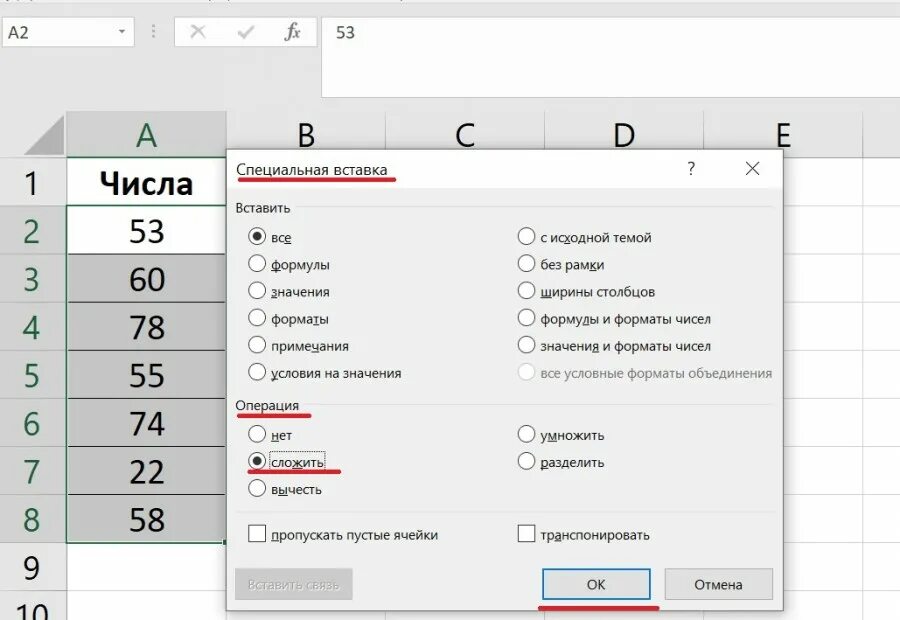Select значения и форматы чисел option
The width and height of the screenshot is (900, 620).
[614, 345]
